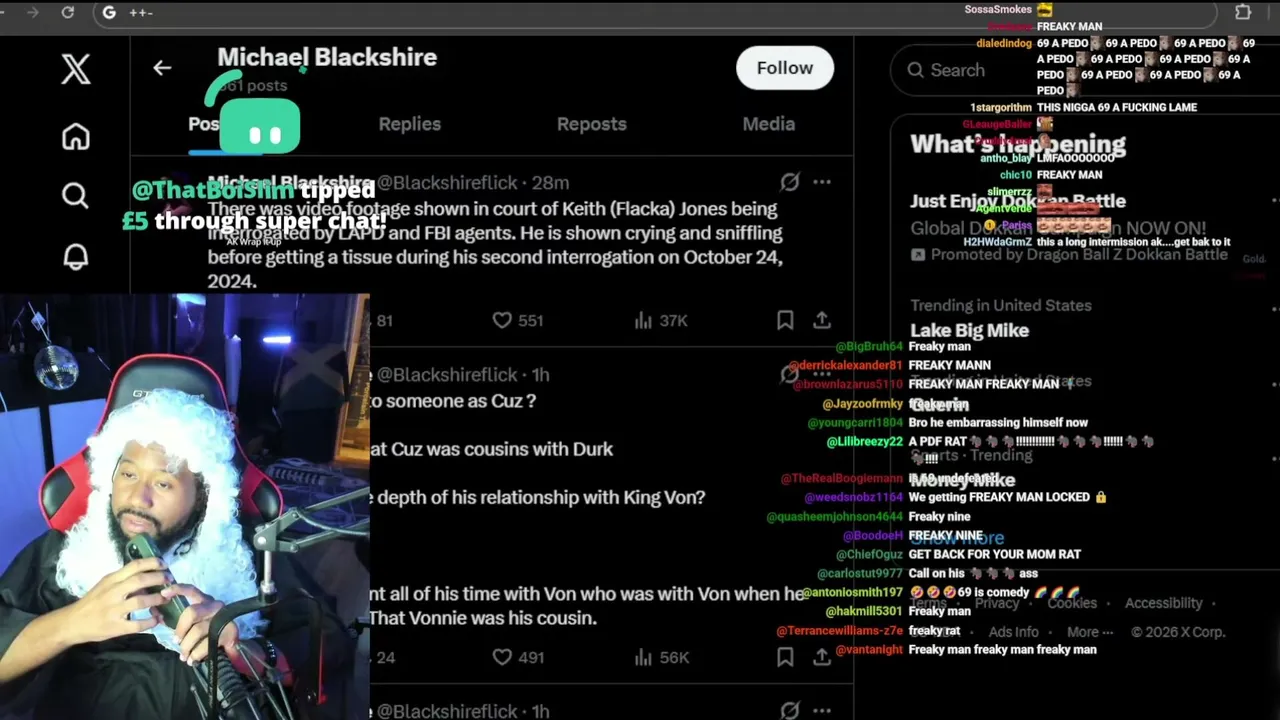This screenshot has width=1280, height=720.
Task: Open the Lake Big Mike trend
Action: (x=970, y=330)
